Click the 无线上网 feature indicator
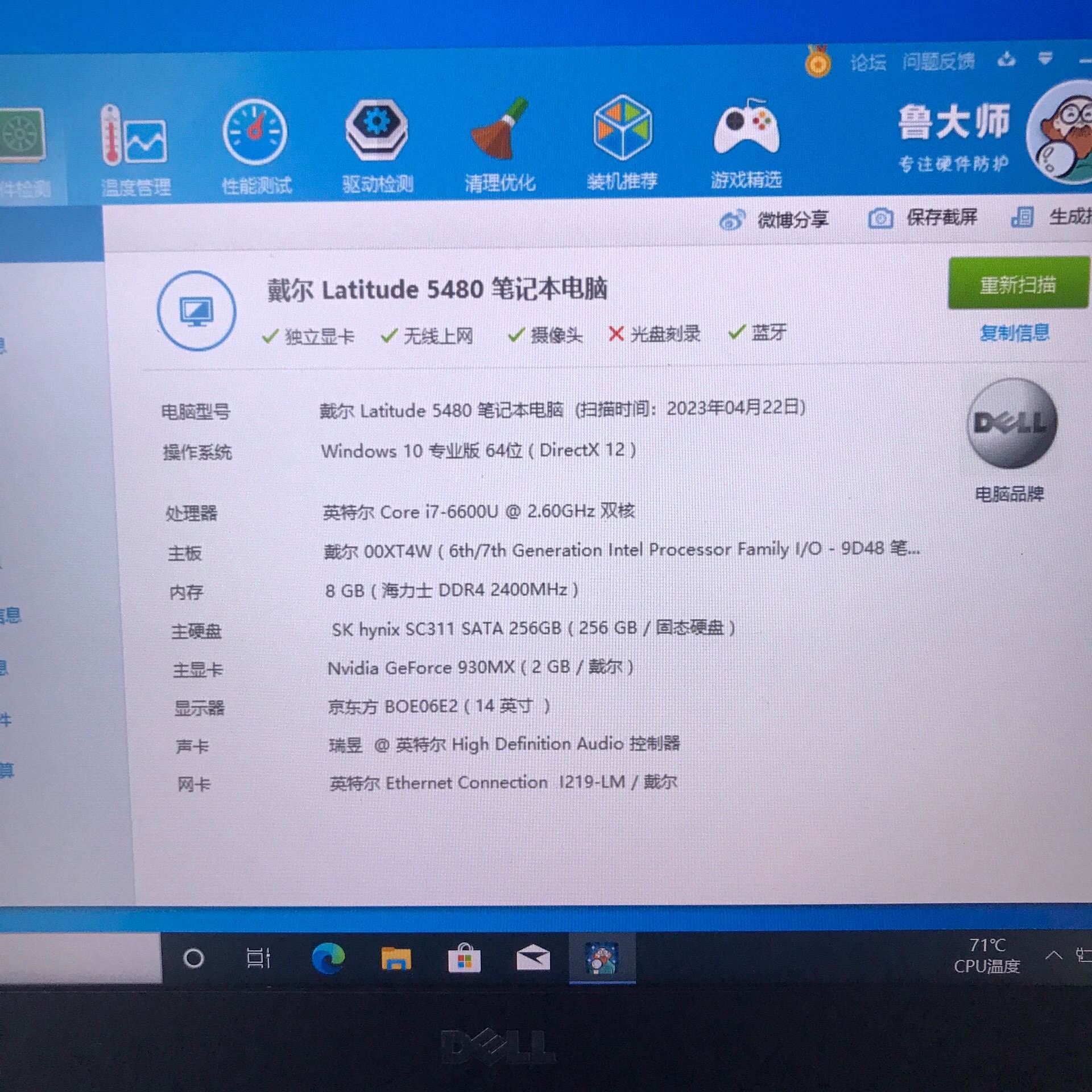 tap(428, 336)
